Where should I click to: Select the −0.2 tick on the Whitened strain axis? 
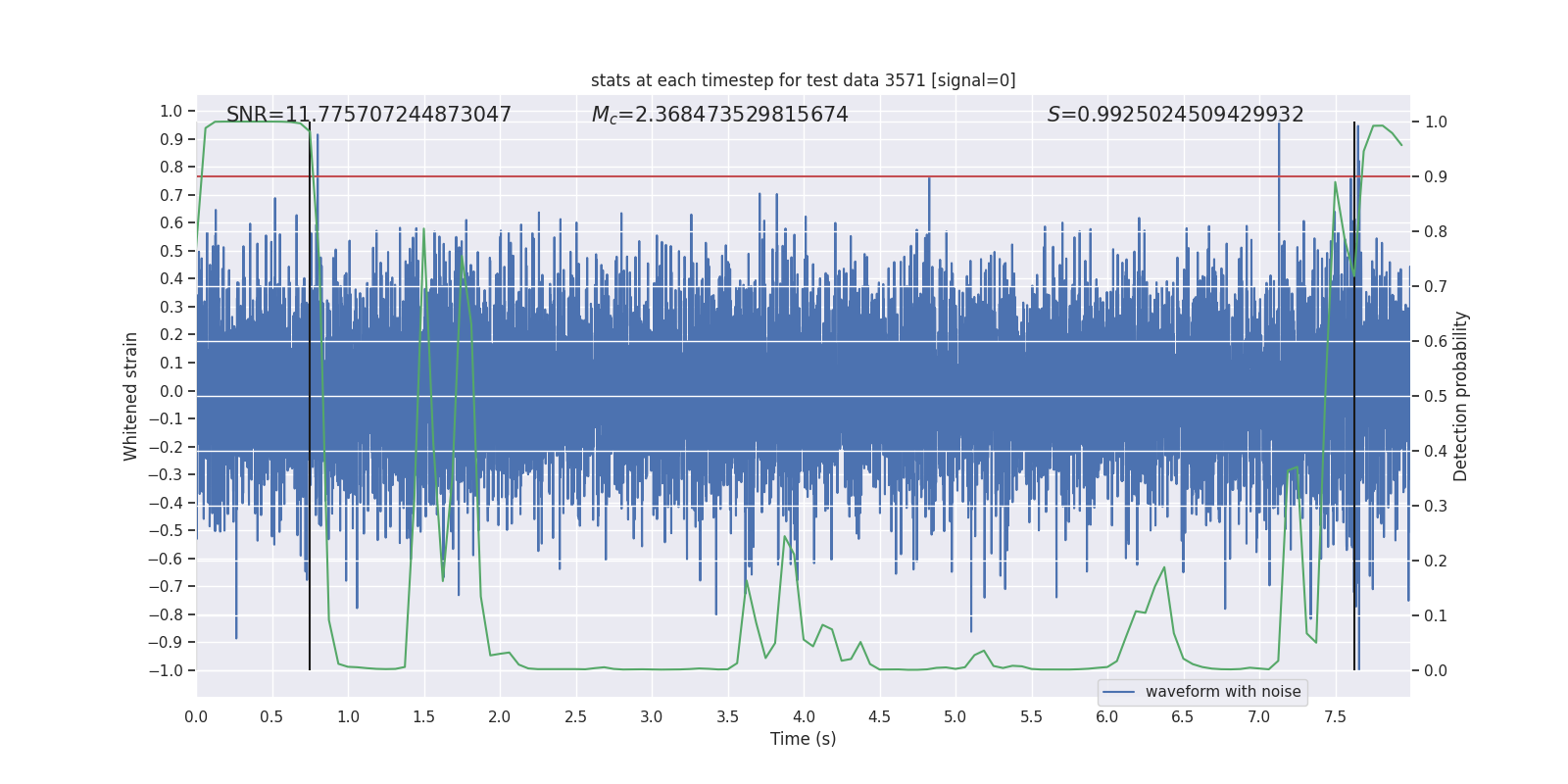click(x=167, y=447)
